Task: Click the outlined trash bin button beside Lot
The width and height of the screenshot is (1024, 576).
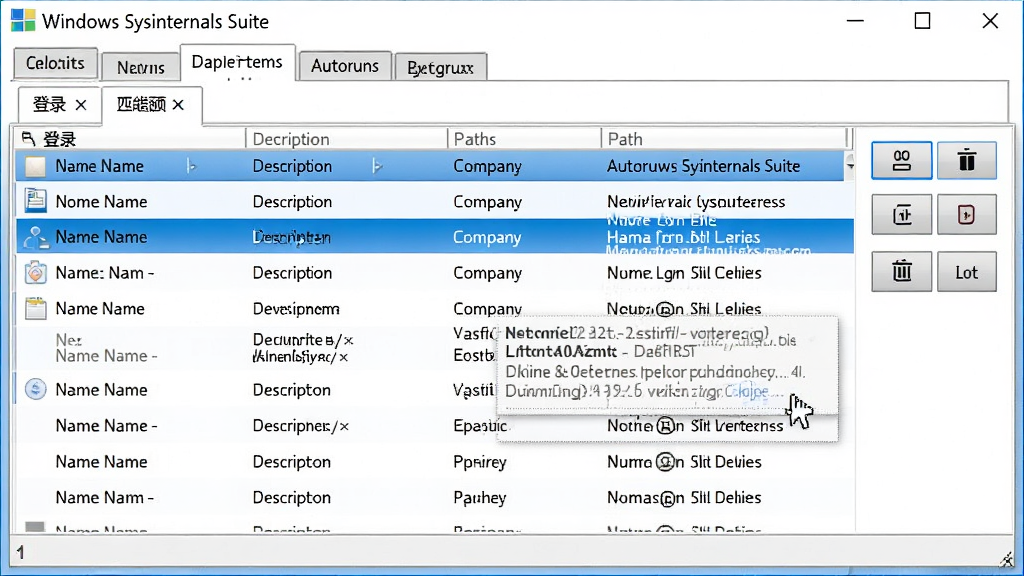Action: [x=901, y=271]
